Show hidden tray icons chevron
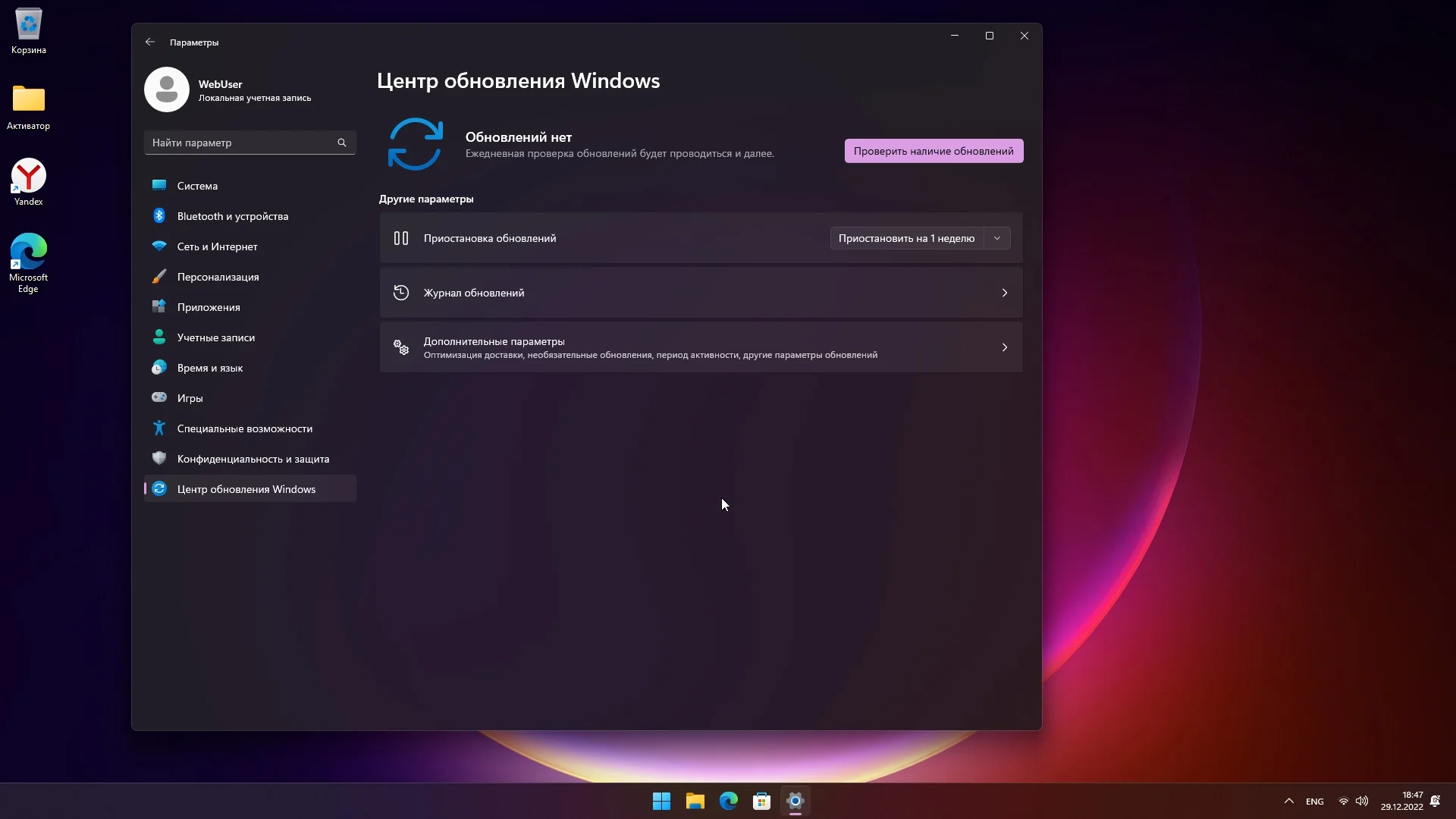 1288,801
